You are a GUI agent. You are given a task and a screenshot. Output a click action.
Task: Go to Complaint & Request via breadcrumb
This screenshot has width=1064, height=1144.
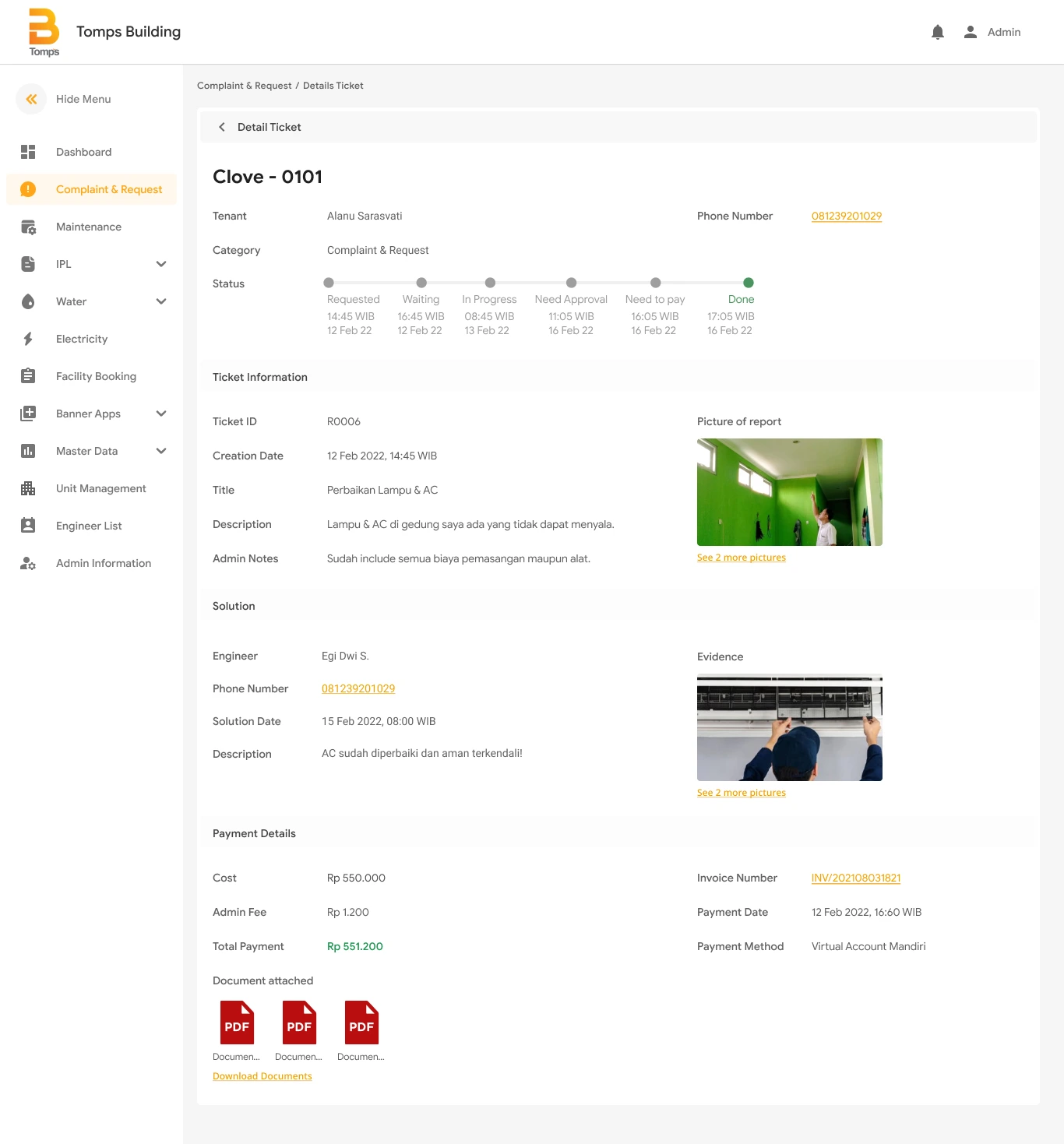point(245,86)
